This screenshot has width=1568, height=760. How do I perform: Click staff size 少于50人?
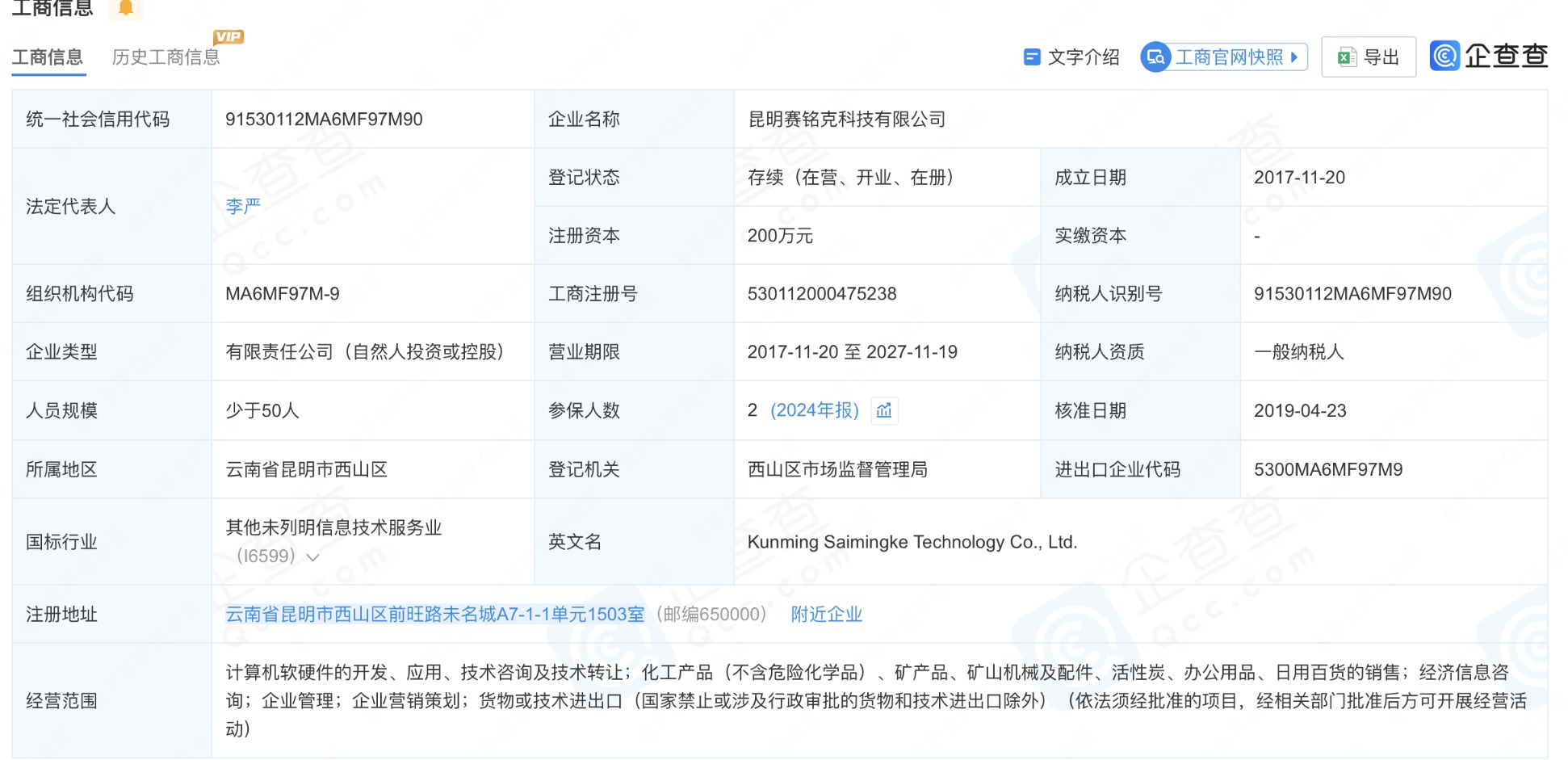[262, 410]
